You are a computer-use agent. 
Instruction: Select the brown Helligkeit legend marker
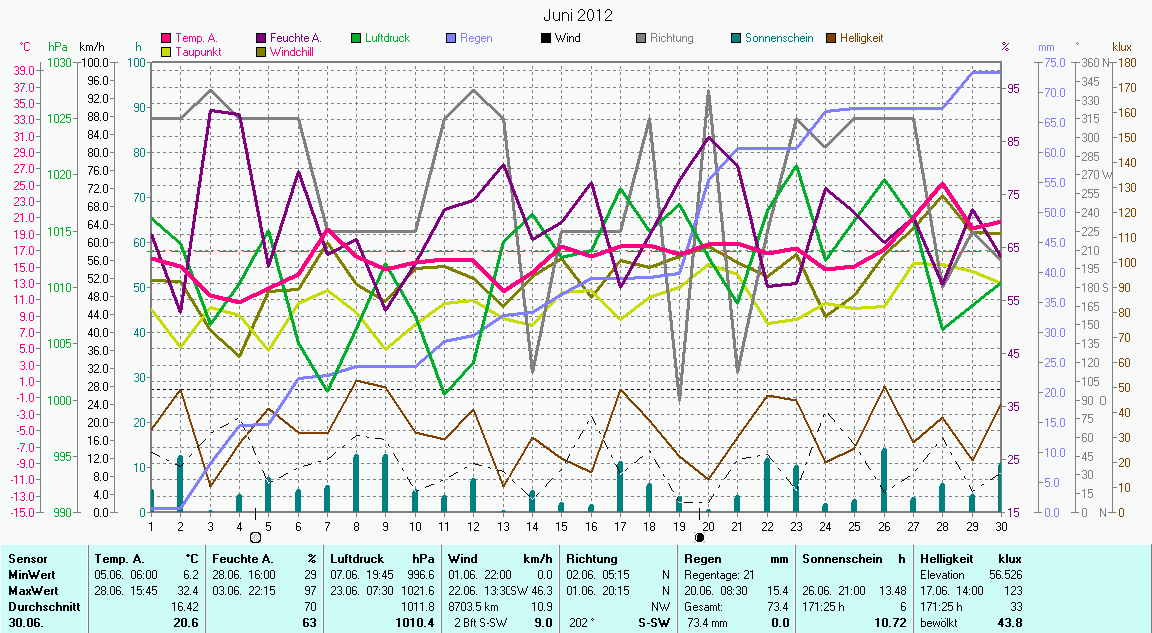coord(831,38)
